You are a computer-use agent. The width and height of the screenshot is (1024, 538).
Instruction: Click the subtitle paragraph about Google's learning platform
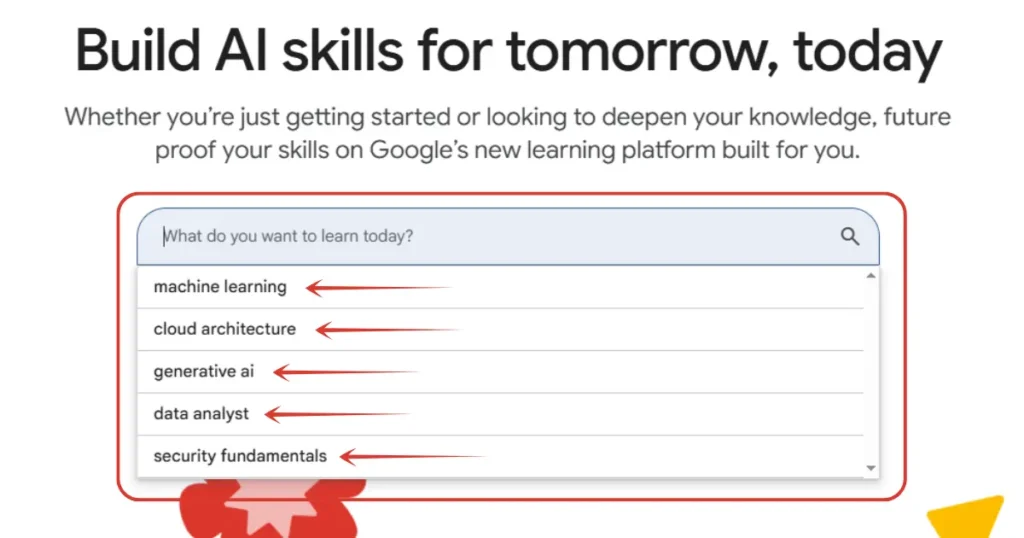[x=508, y=134]
